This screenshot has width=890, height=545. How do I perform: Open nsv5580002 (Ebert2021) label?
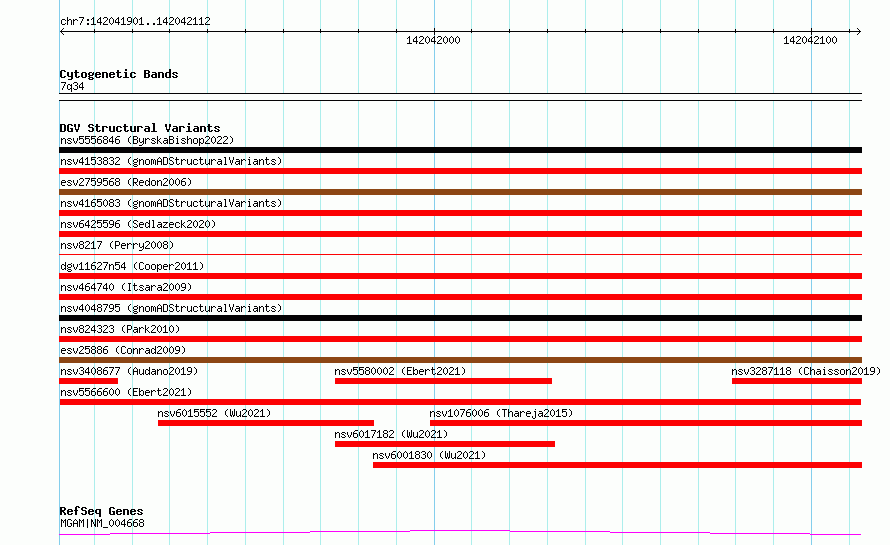tap(400, 371)
